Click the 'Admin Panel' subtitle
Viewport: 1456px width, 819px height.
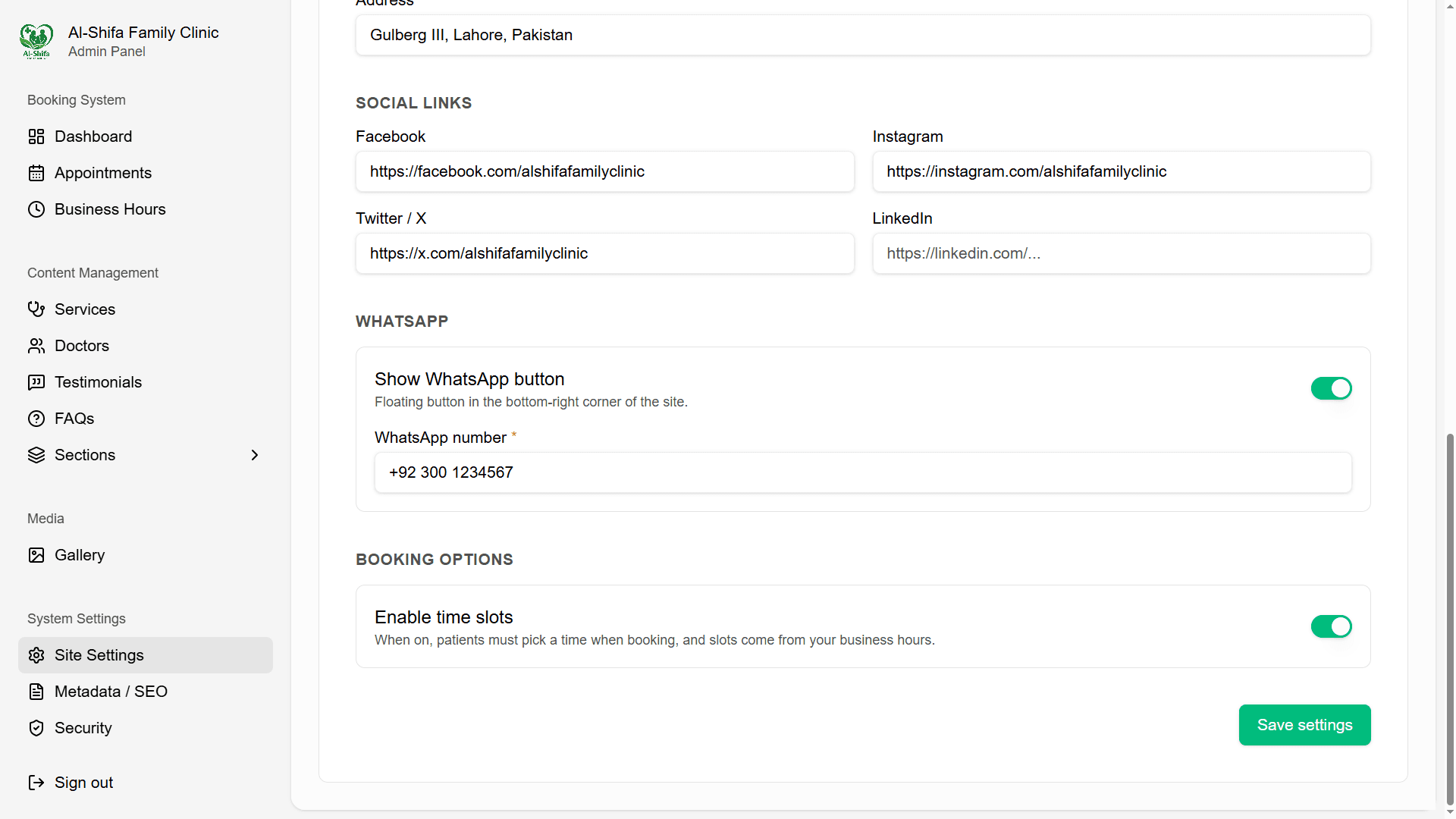pos(107,52)
